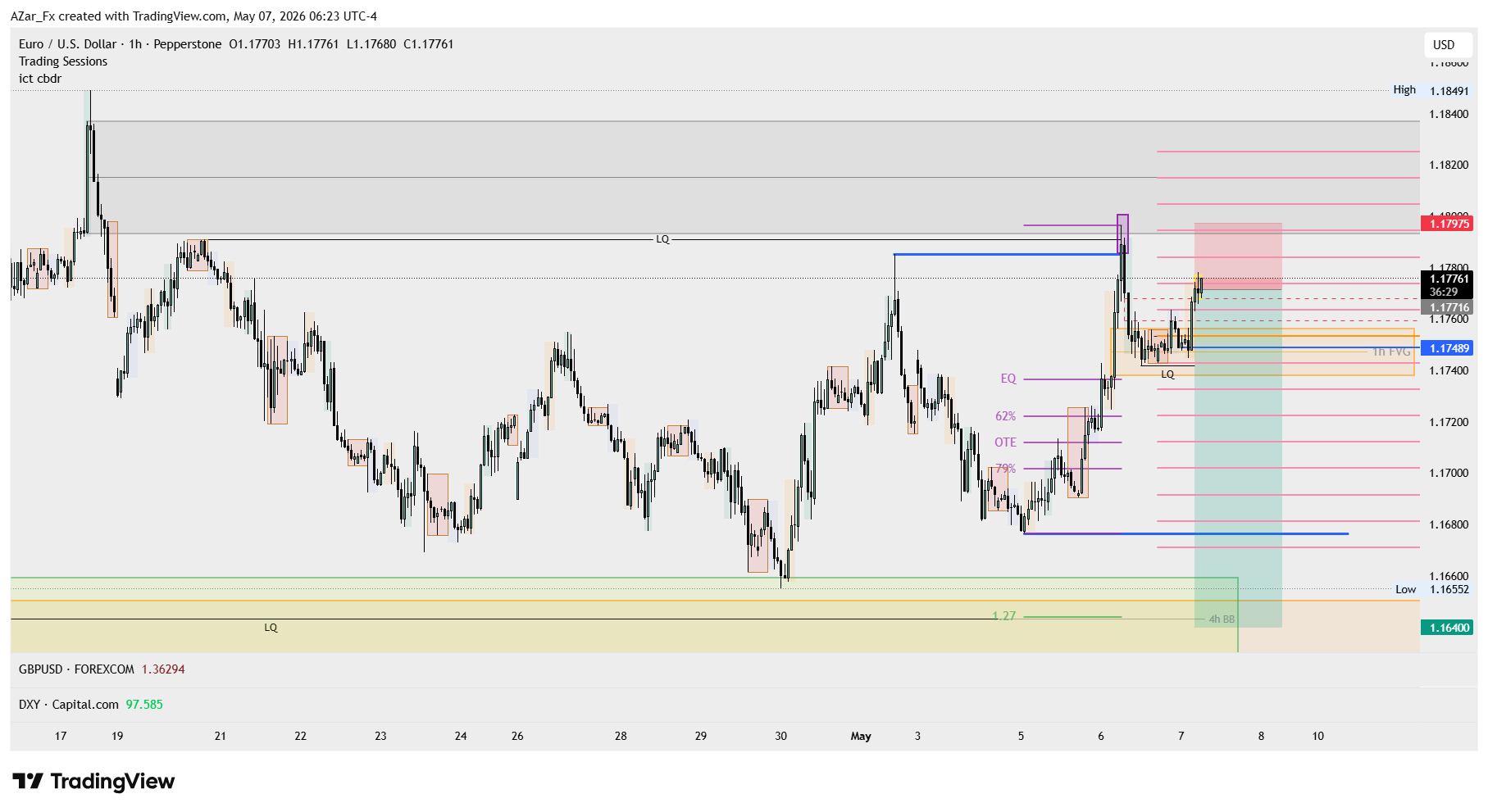This screenshot has height=812, width=1488.
Task: Click the red 1.17975 stop price label
Action: 1447,224
